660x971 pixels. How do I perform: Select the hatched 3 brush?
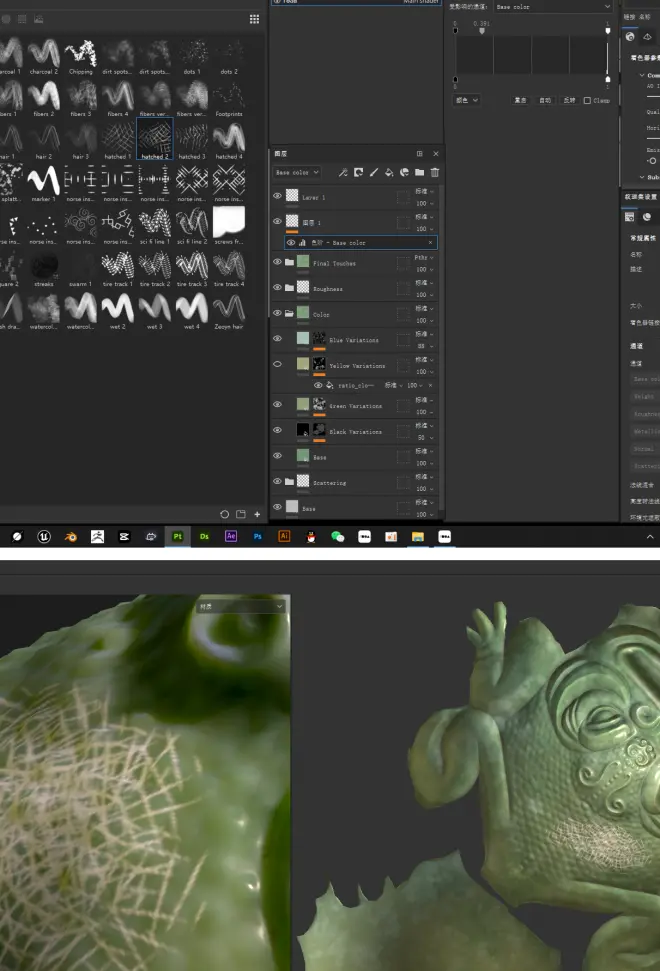(192, 141)
